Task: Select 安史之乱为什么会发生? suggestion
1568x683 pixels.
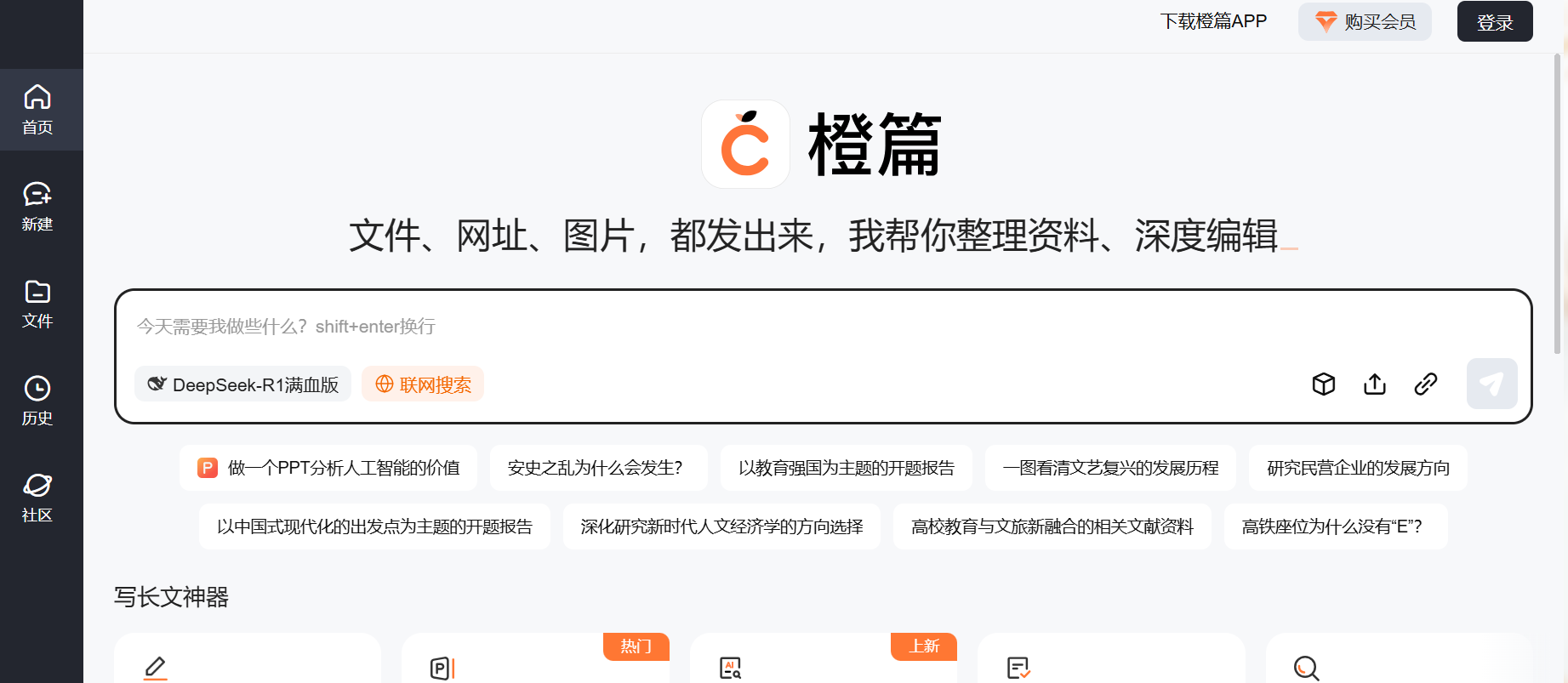Action: 599,468
